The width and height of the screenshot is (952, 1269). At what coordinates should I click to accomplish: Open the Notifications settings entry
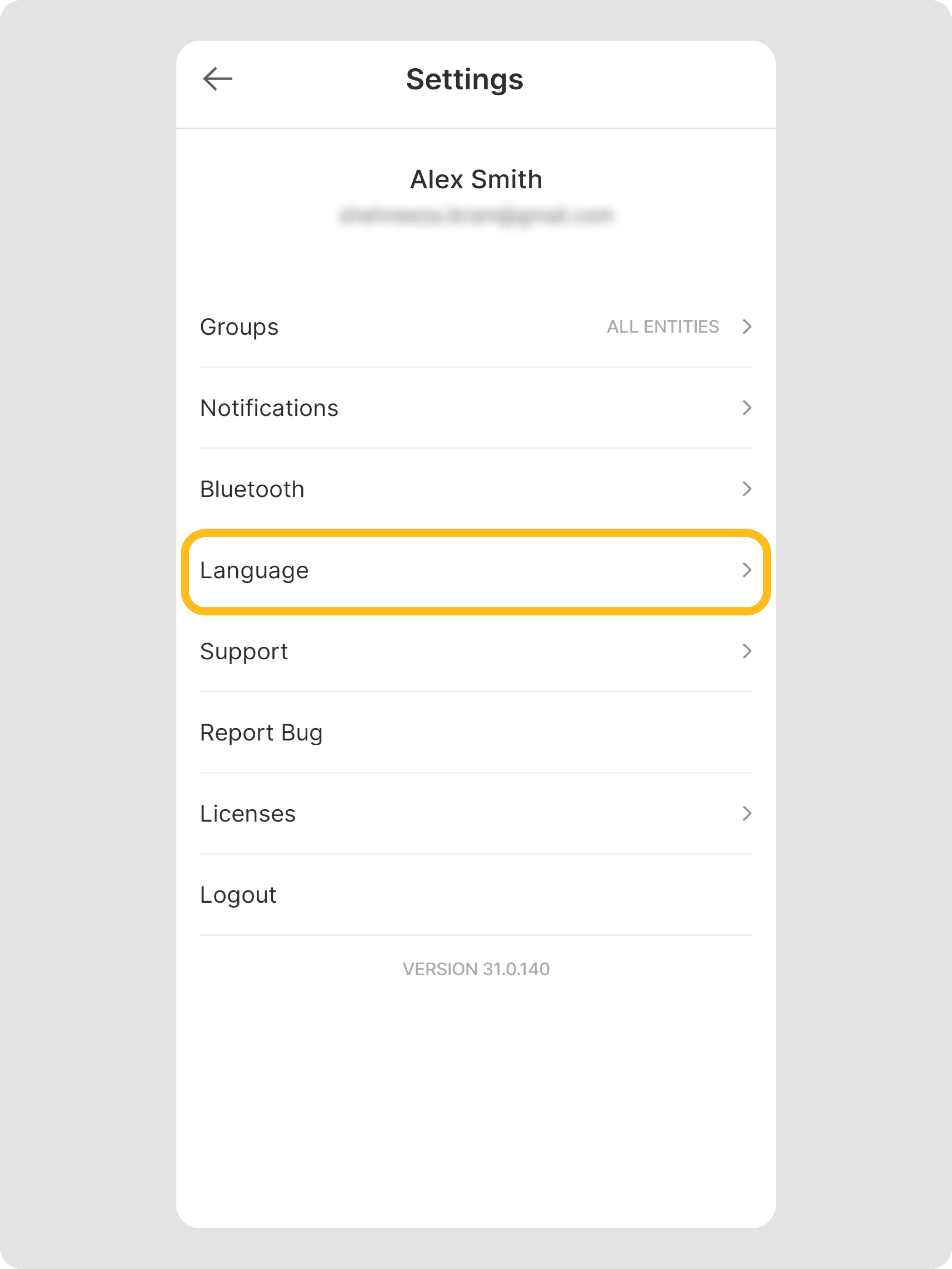[x=269, y=408]
